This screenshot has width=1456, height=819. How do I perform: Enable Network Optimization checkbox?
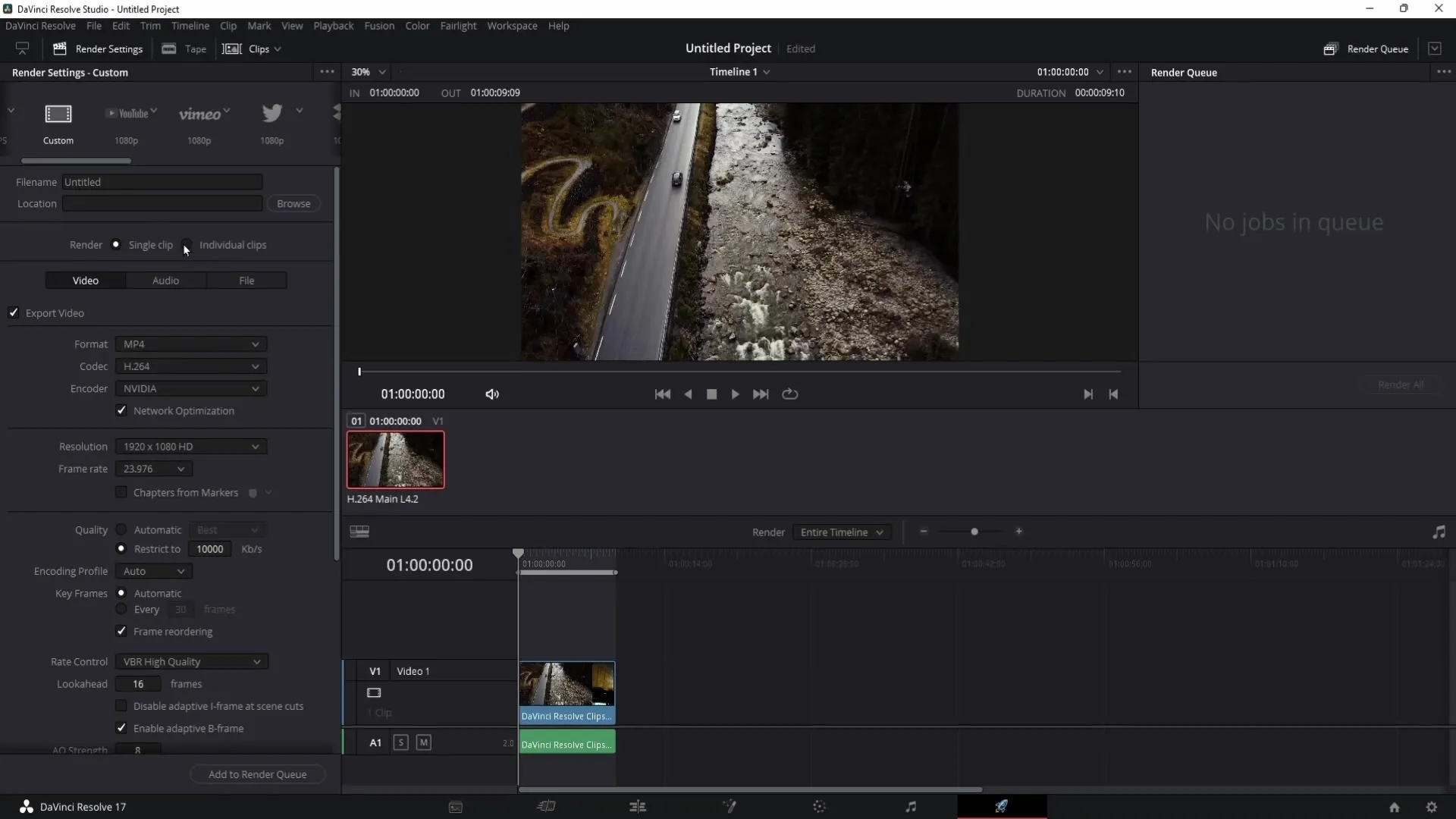[x=122, y=410]
